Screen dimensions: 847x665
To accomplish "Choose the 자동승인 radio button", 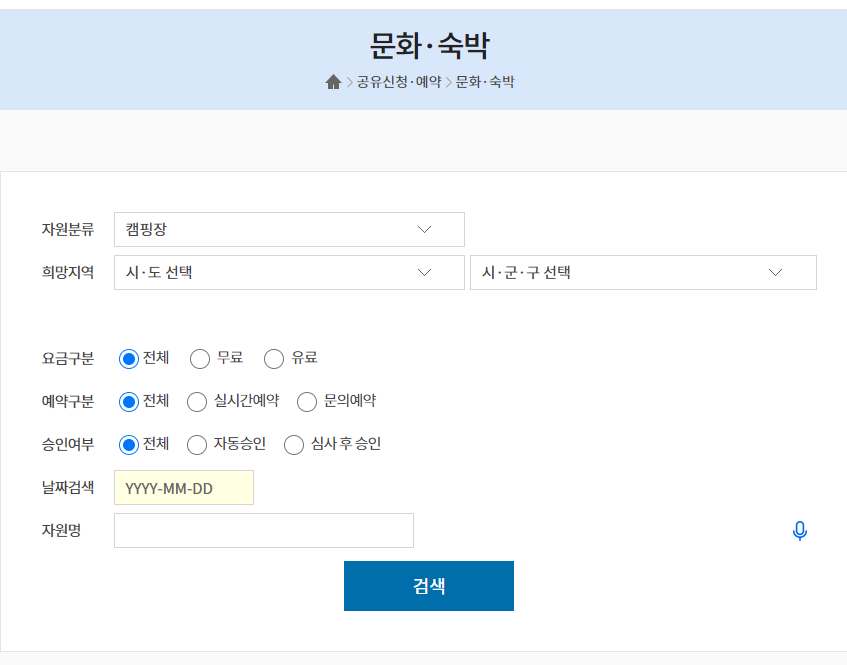I will (197, 445).
